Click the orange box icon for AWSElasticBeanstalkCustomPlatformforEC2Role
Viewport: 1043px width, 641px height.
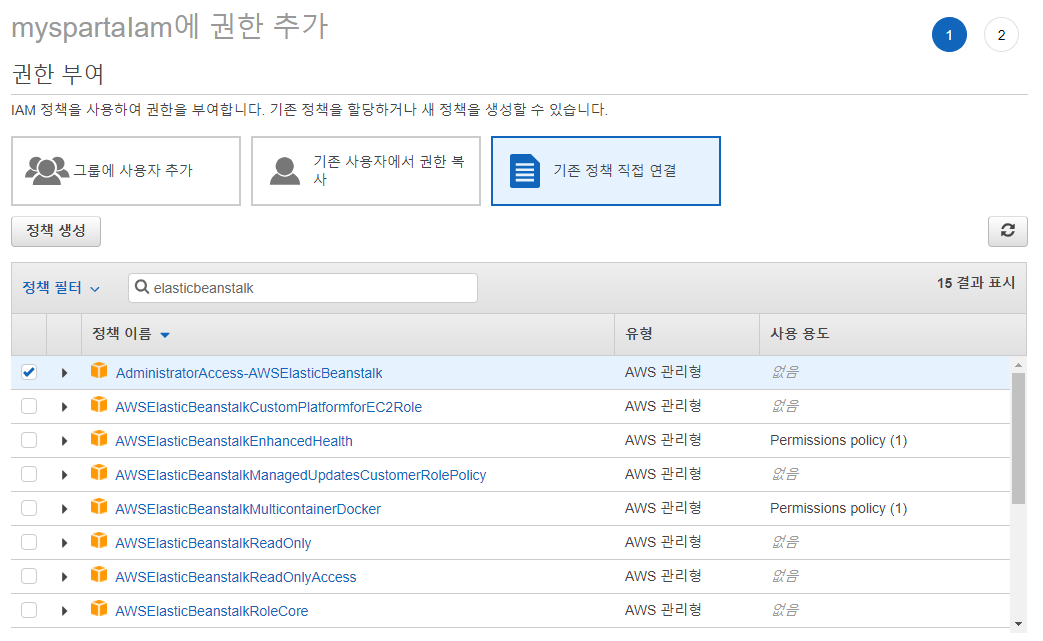pos(99,404)
